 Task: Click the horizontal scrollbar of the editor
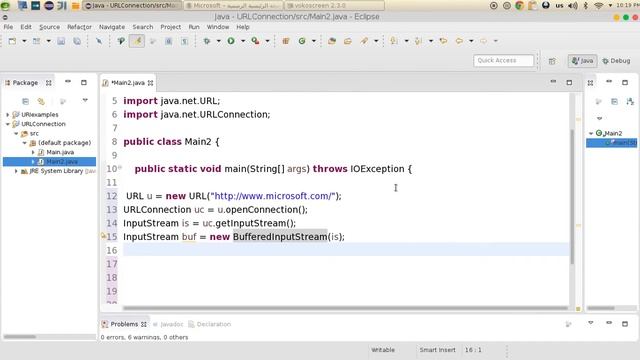(345, 308)
